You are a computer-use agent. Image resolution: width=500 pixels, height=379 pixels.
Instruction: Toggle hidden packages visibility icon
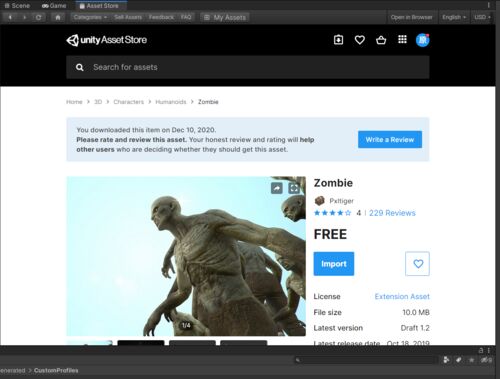click(486, 360)
